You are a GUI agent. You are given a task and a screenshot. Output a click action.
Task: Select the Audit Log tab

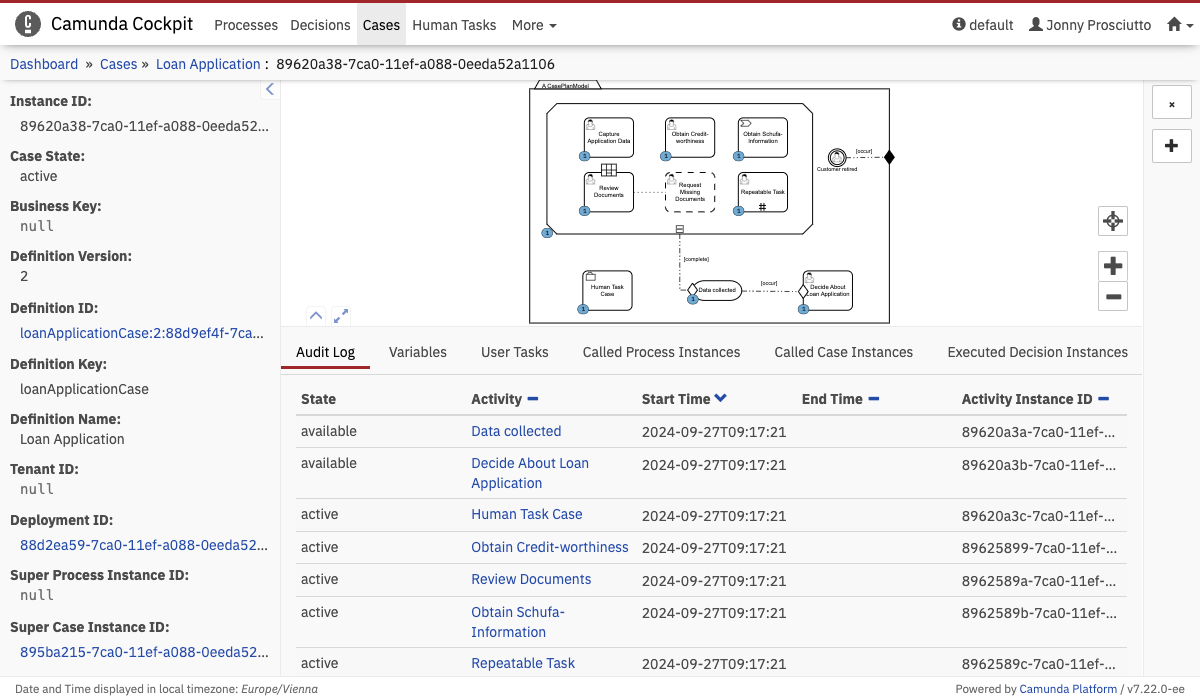pyautogui.click(x=326, y=352)
